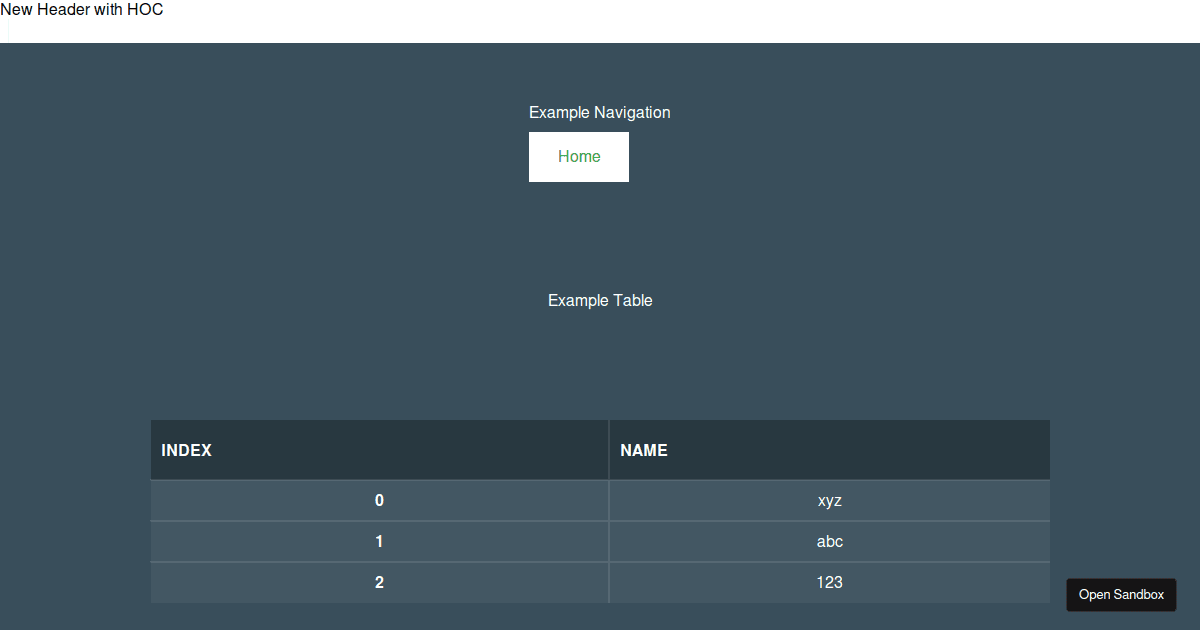Select Home from the navigation menu
1200x630 pixels.
(578, 156)
